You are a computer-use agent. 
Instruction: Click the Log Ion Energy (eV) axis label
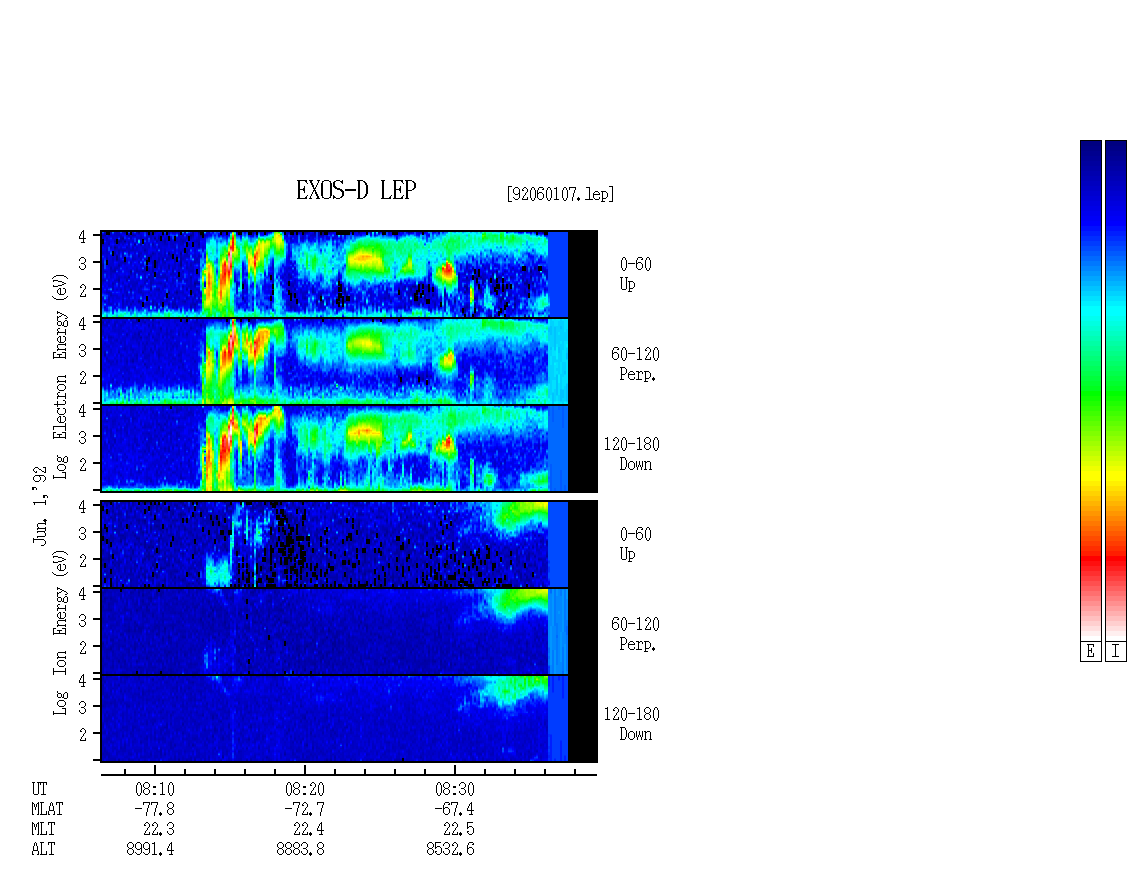[x=60, y=633]
